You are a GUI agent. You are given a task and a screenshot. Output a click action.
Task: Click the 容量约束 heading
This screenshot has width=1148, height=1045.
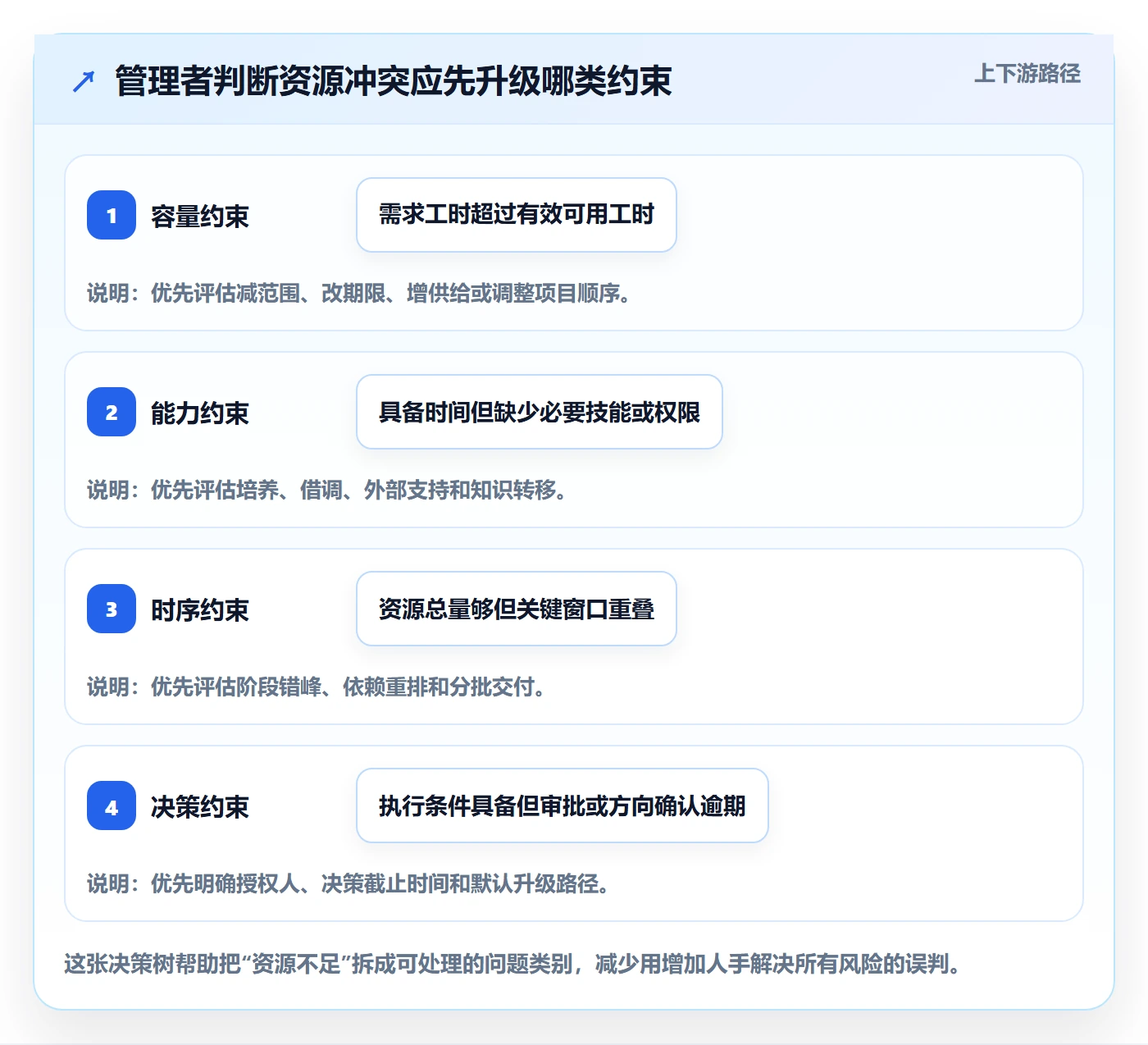point(200,217)
